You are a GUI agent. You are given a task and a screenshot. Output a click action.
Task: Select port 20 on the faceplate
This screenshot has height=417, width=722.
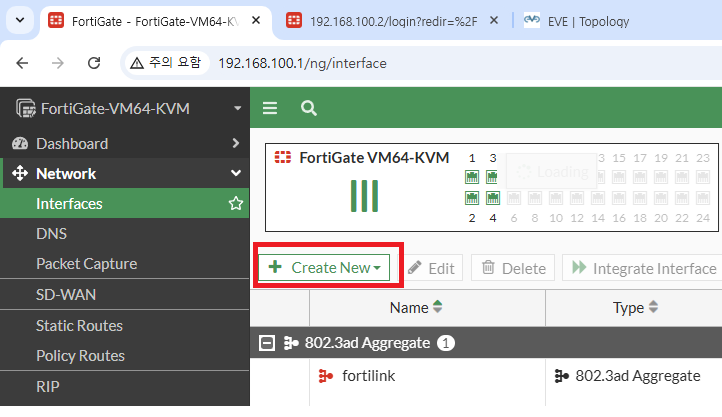[x=661, y=198]
